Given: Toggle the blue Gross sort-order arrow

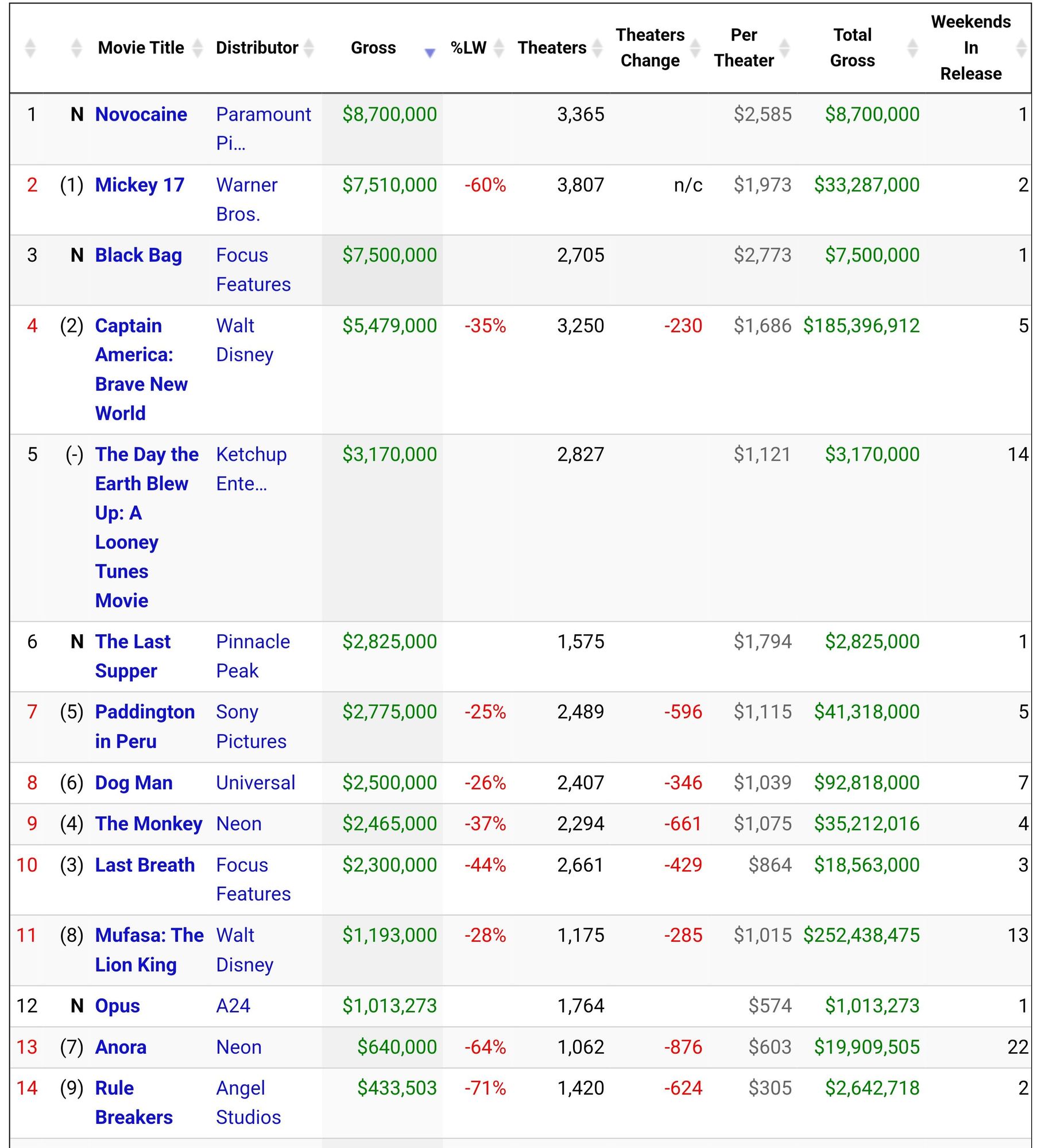Looking at the screenshot, I should click(429, 52).
